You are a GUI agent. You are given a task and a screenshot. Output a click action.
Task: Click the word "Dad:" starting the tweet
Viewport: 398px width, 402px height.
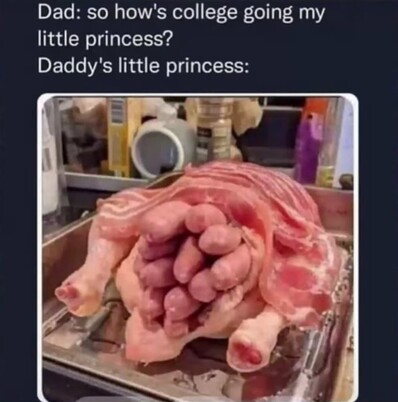(x=59, y=13)
